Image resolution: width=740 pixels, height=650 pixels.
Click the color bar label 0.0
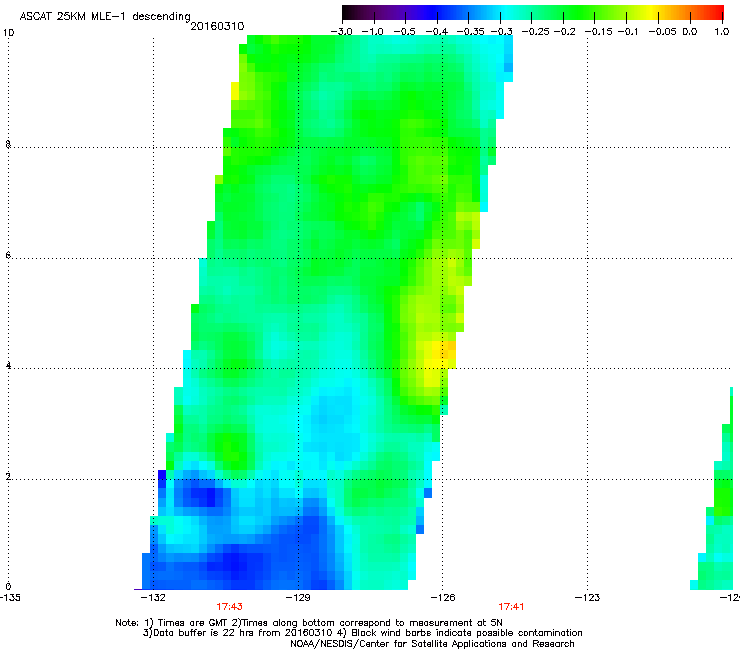[690, 32]
